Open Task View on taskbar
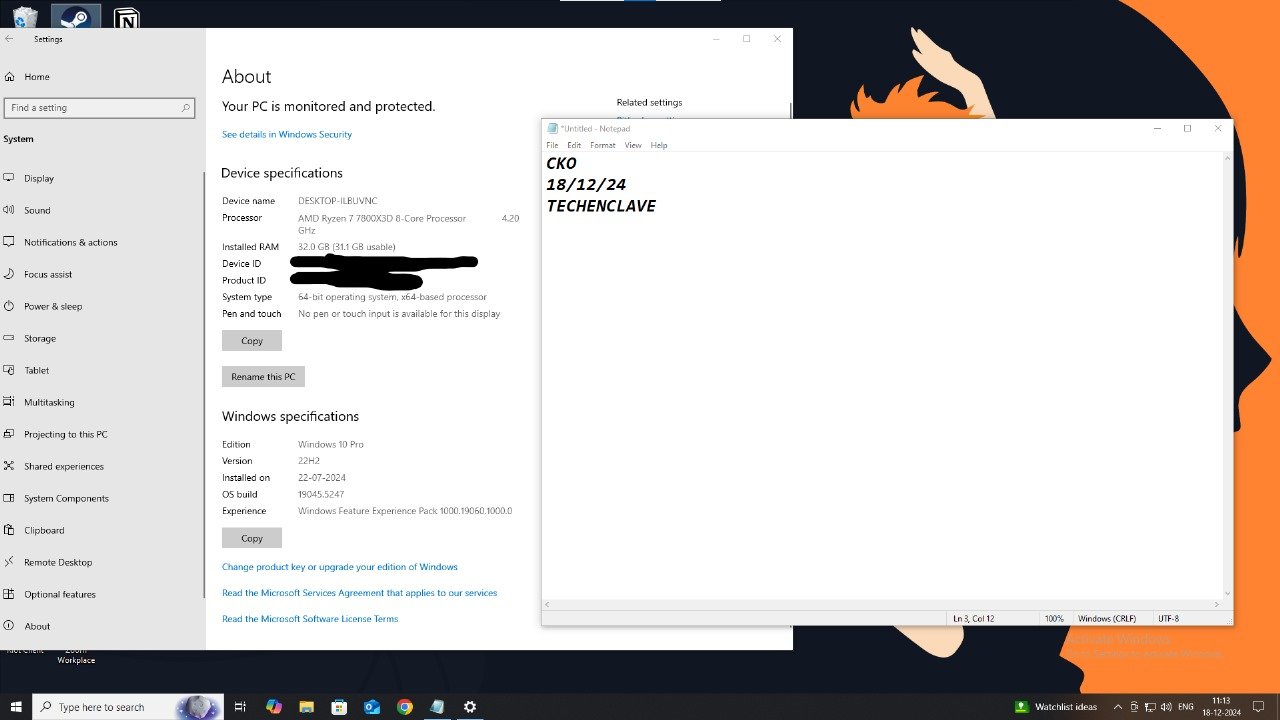The width and height of the screenshot is (1280, 720). [x=240, y=707]
